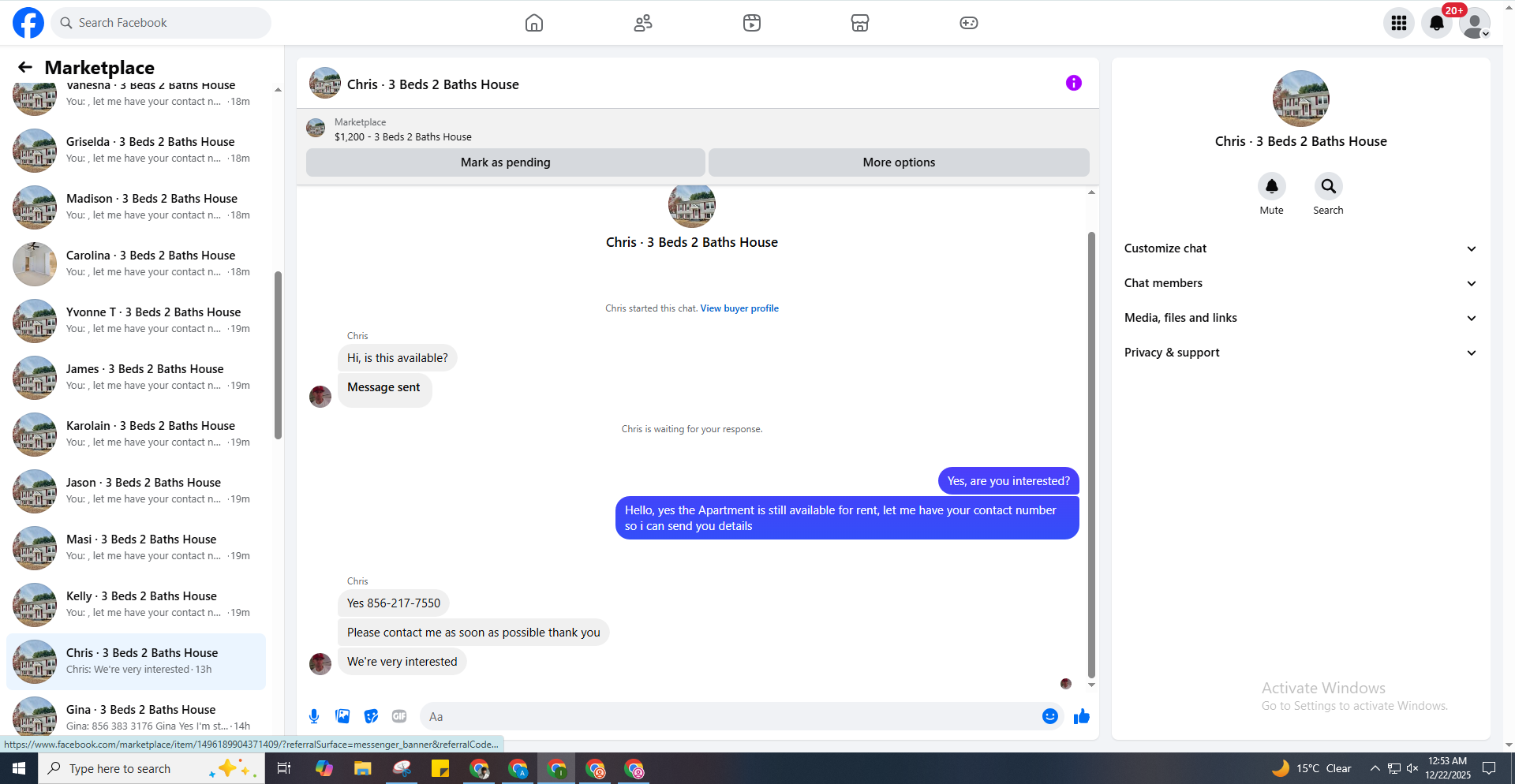
Task: Click the chat messages scrollbar
Action: click(x=1091, y=454)
